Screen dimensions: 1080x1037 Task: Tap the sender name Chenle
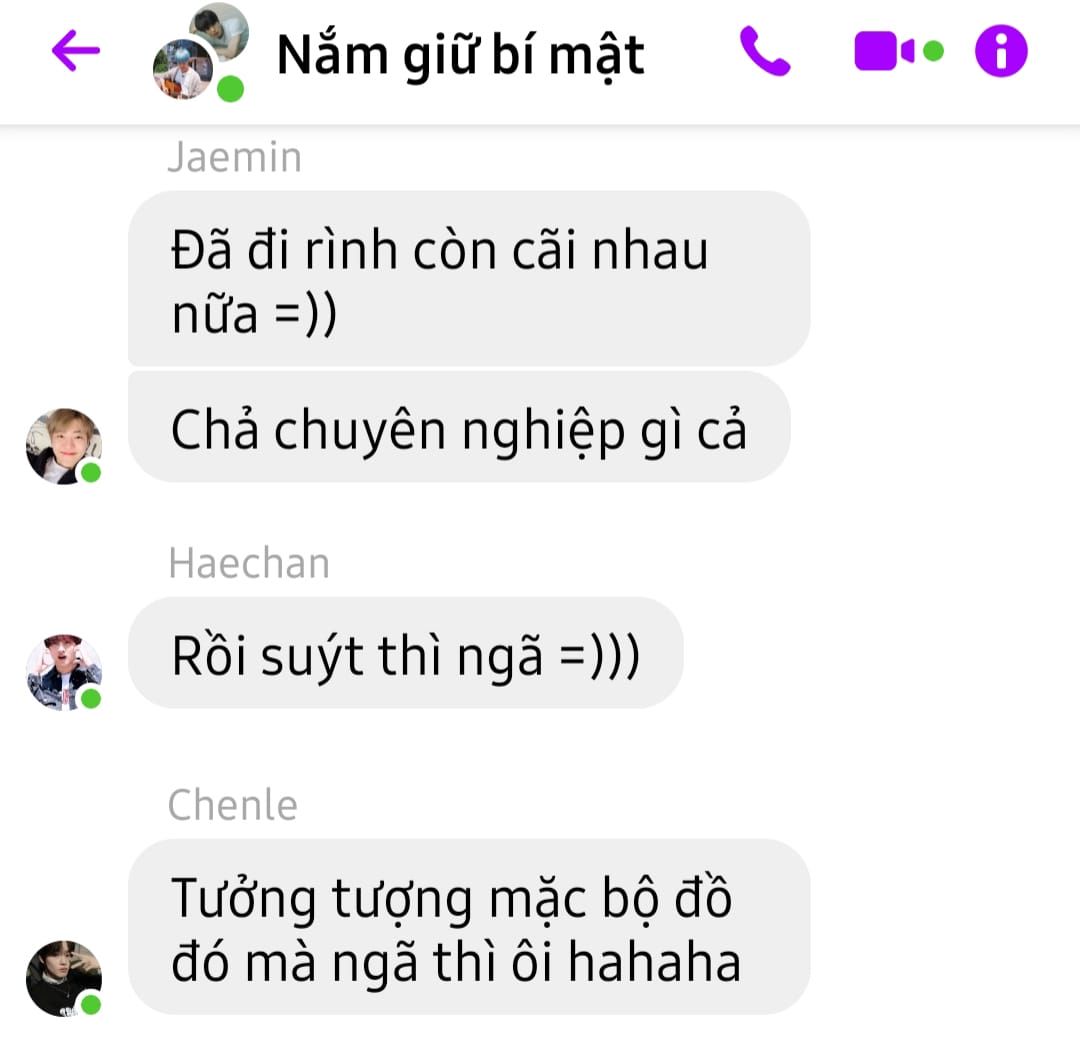click(233, 804)
